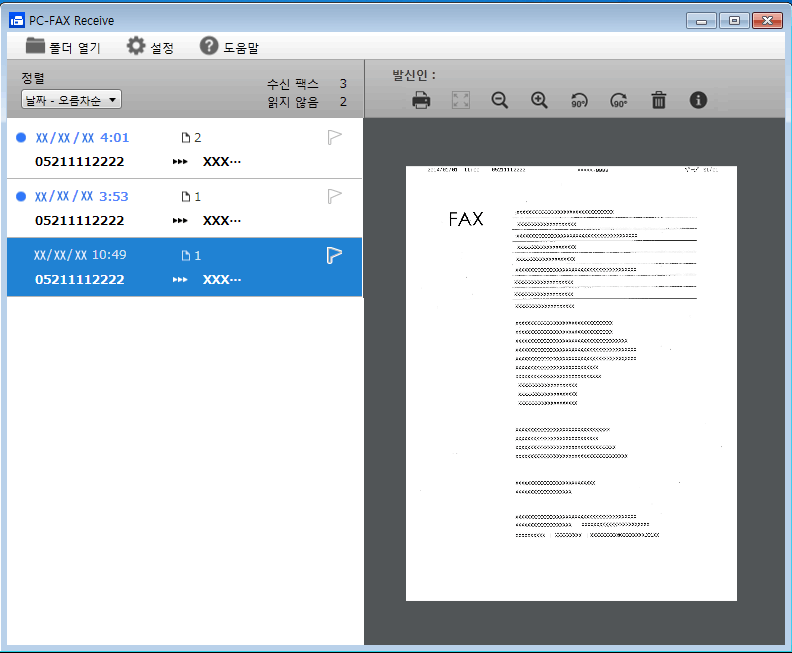Image resolution: width=792 pixels, height=653 pixels.
Task: Maximize the PC-FAX Receive window
Action: pos(734,21)
